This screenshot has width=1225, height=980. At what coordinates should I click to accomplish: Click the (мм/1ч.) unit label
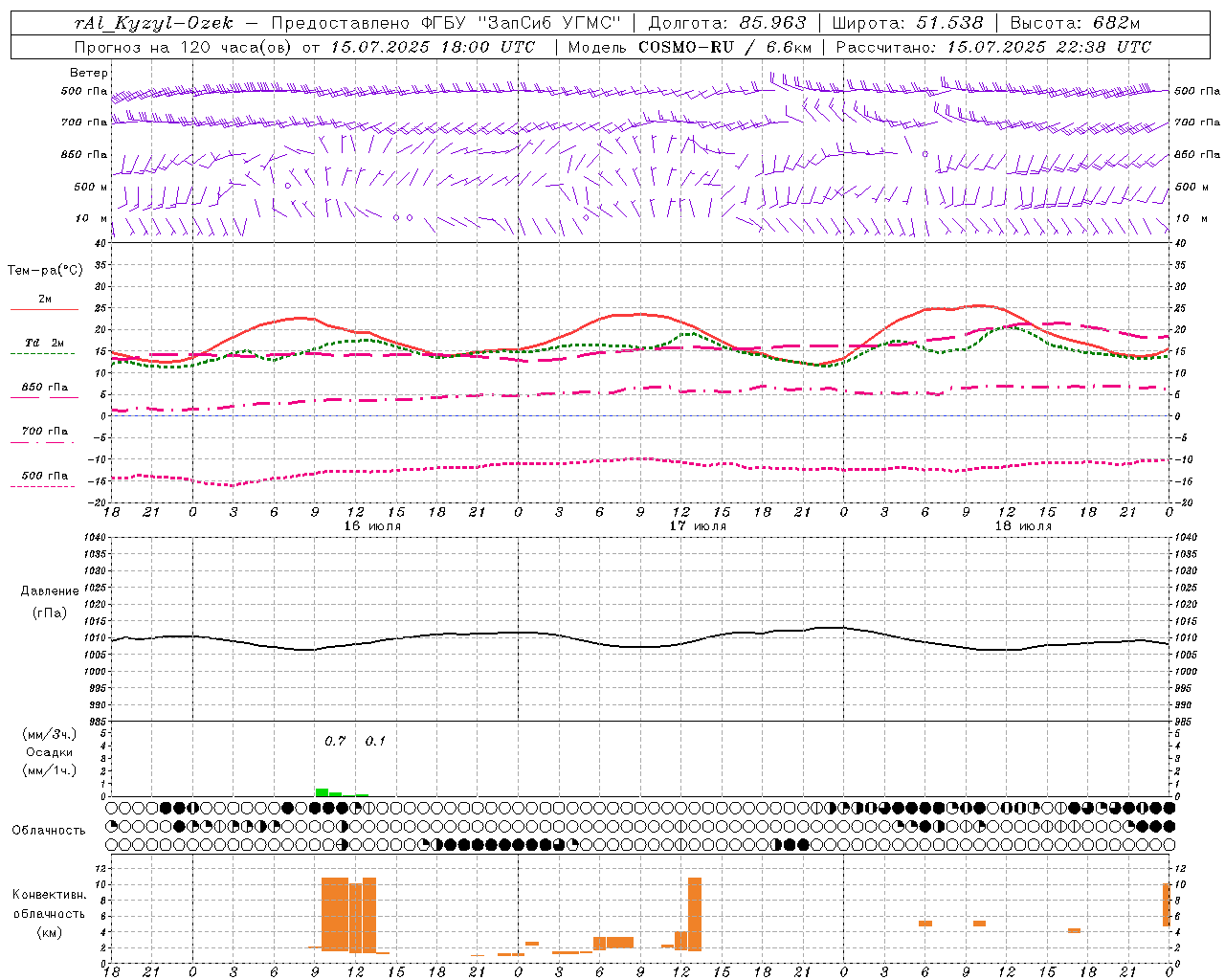[x=50, y=770]
